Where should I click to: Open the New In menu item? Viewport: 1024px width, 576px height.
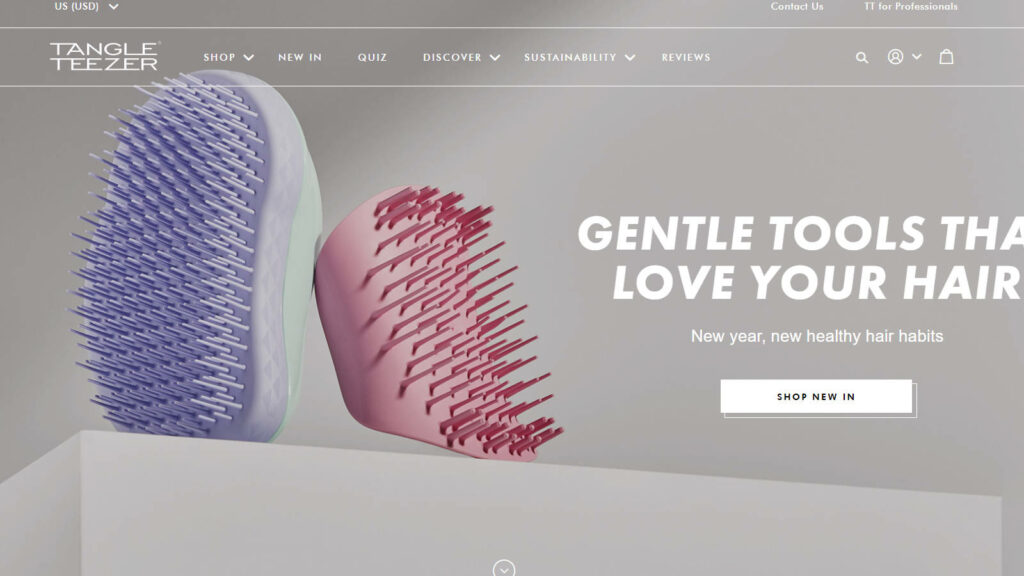300,57
